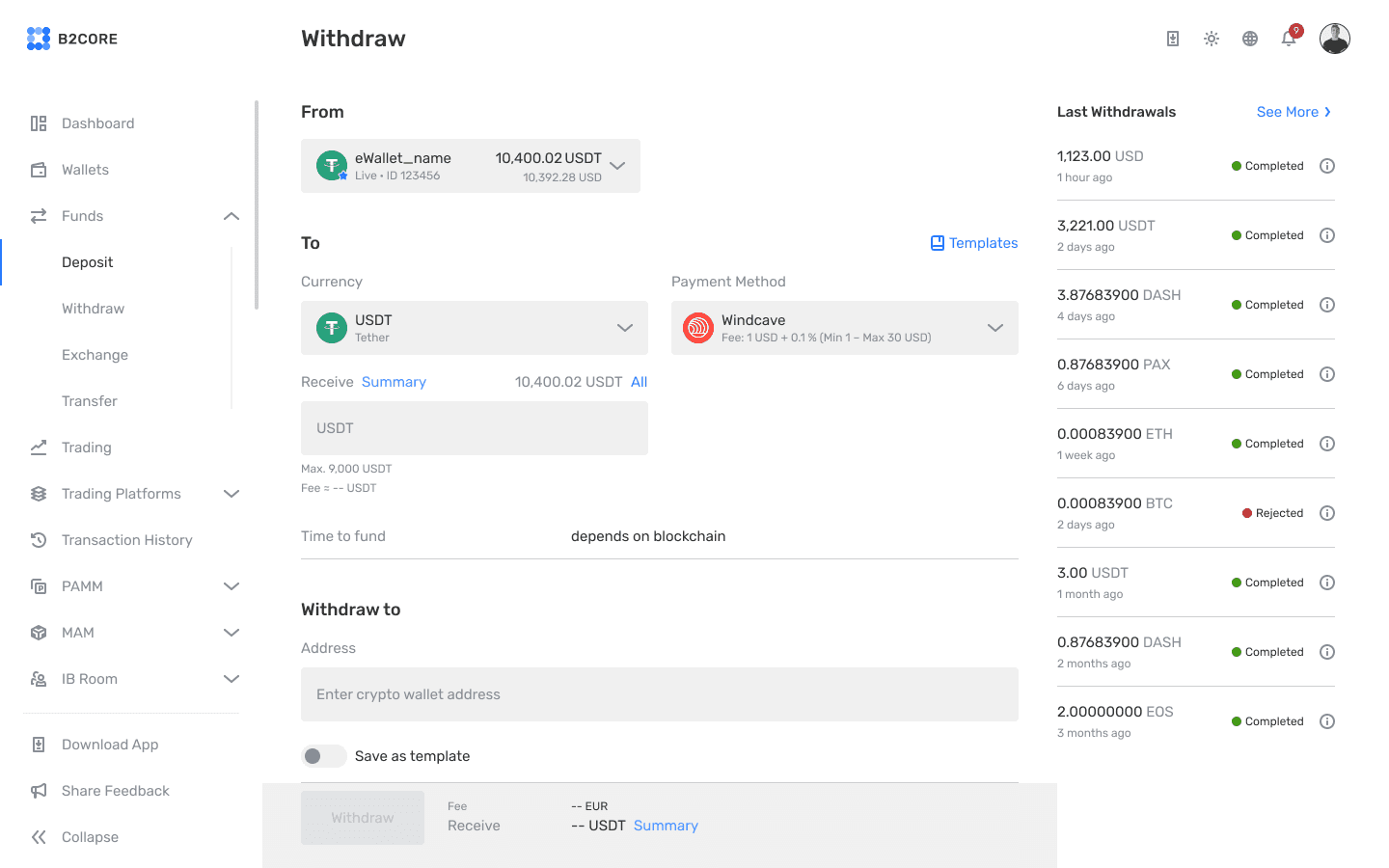Click Summary link in bottom bar

point(666,826)
